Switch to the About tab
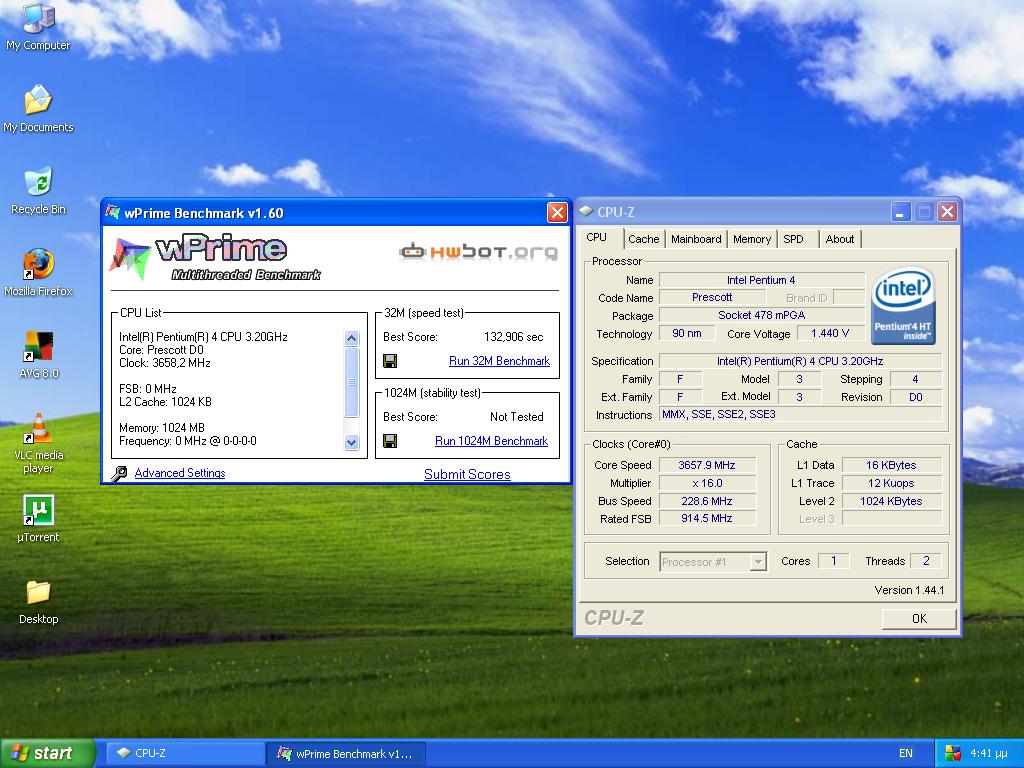 [x=840, y=239]
